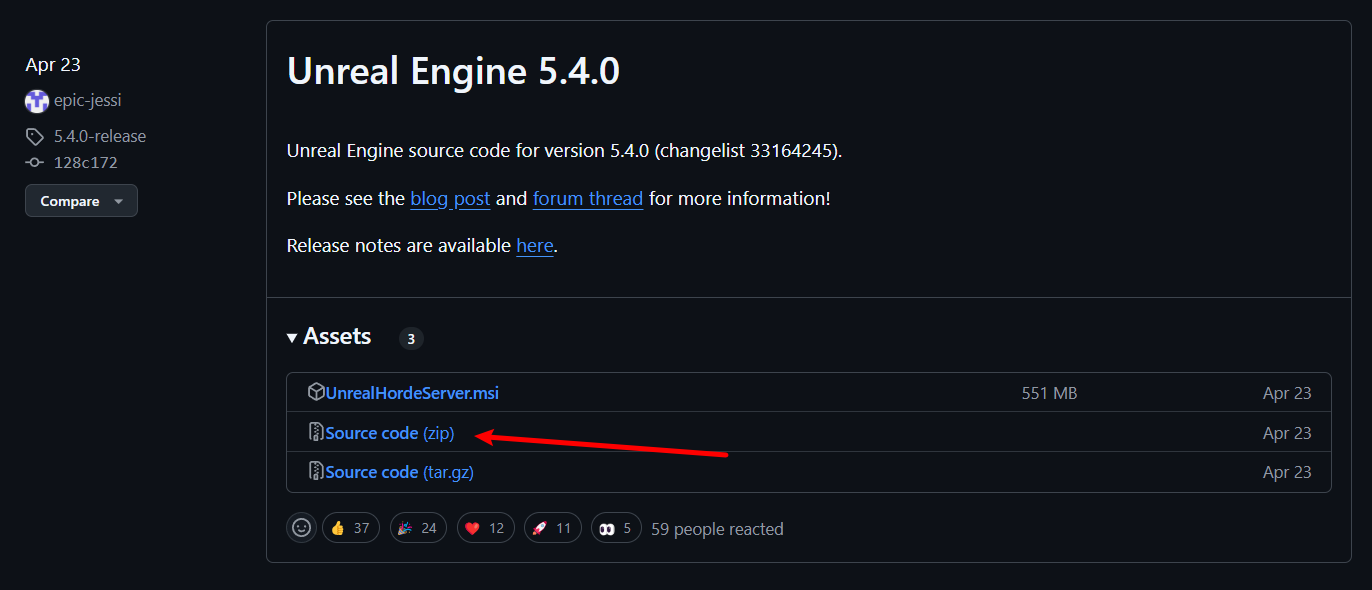Download Source code (tar.gz)
1372x590 pixels.
[x=400, y=472]
